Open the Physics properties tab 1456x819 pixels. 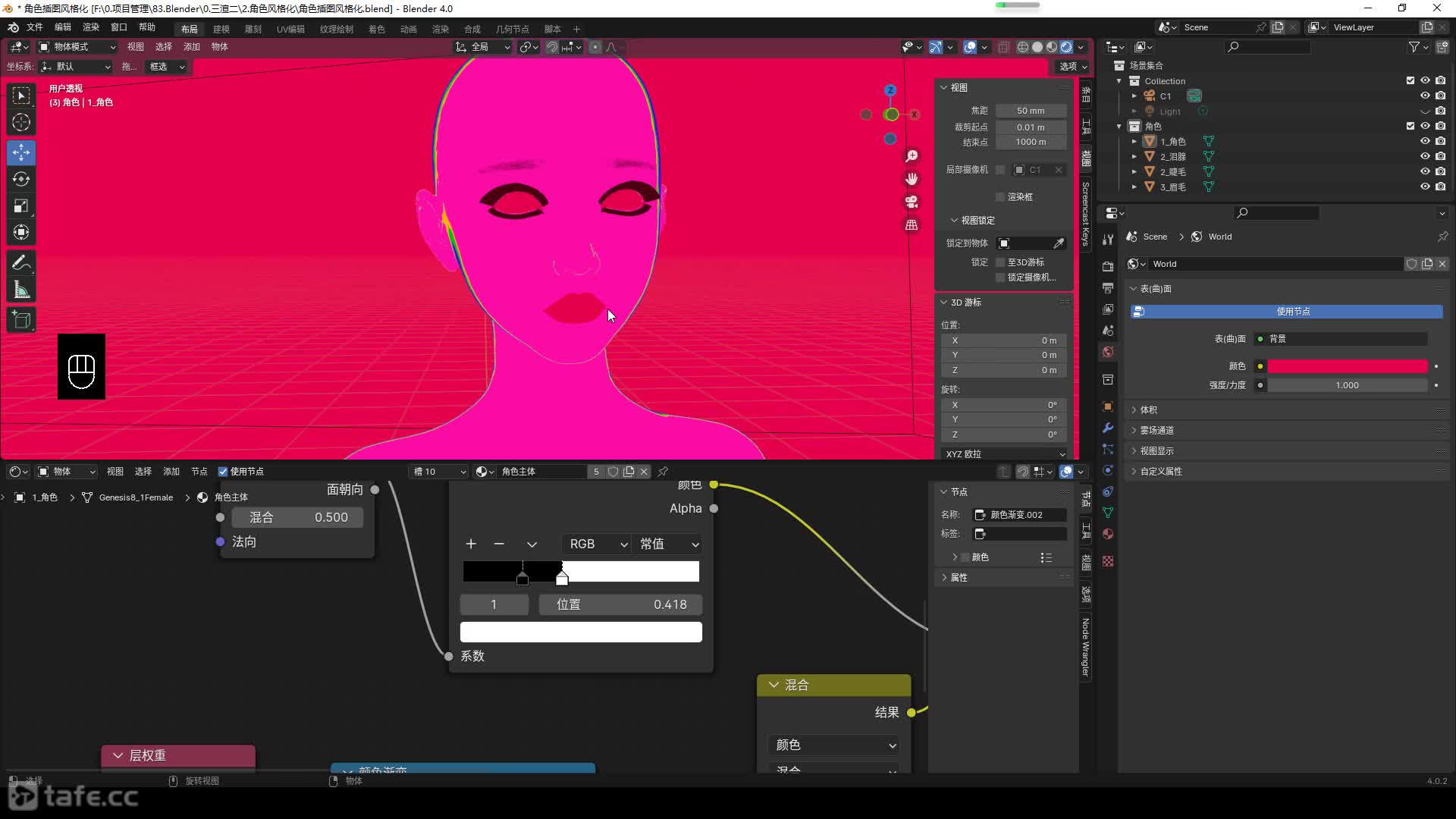tap(1108, 470)
